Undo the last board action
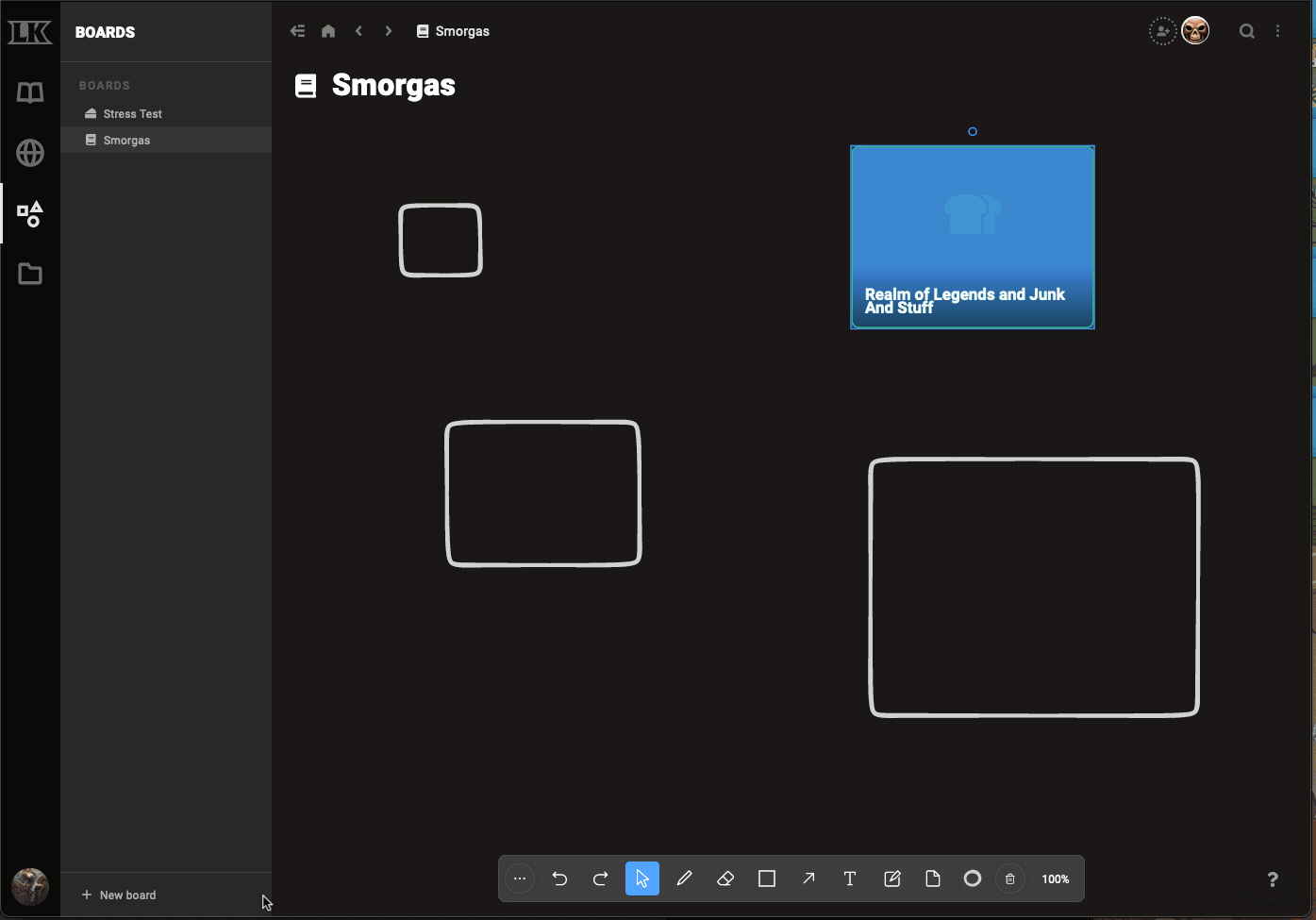This screenshot has height=920, width=1316. tap(559, 878)
